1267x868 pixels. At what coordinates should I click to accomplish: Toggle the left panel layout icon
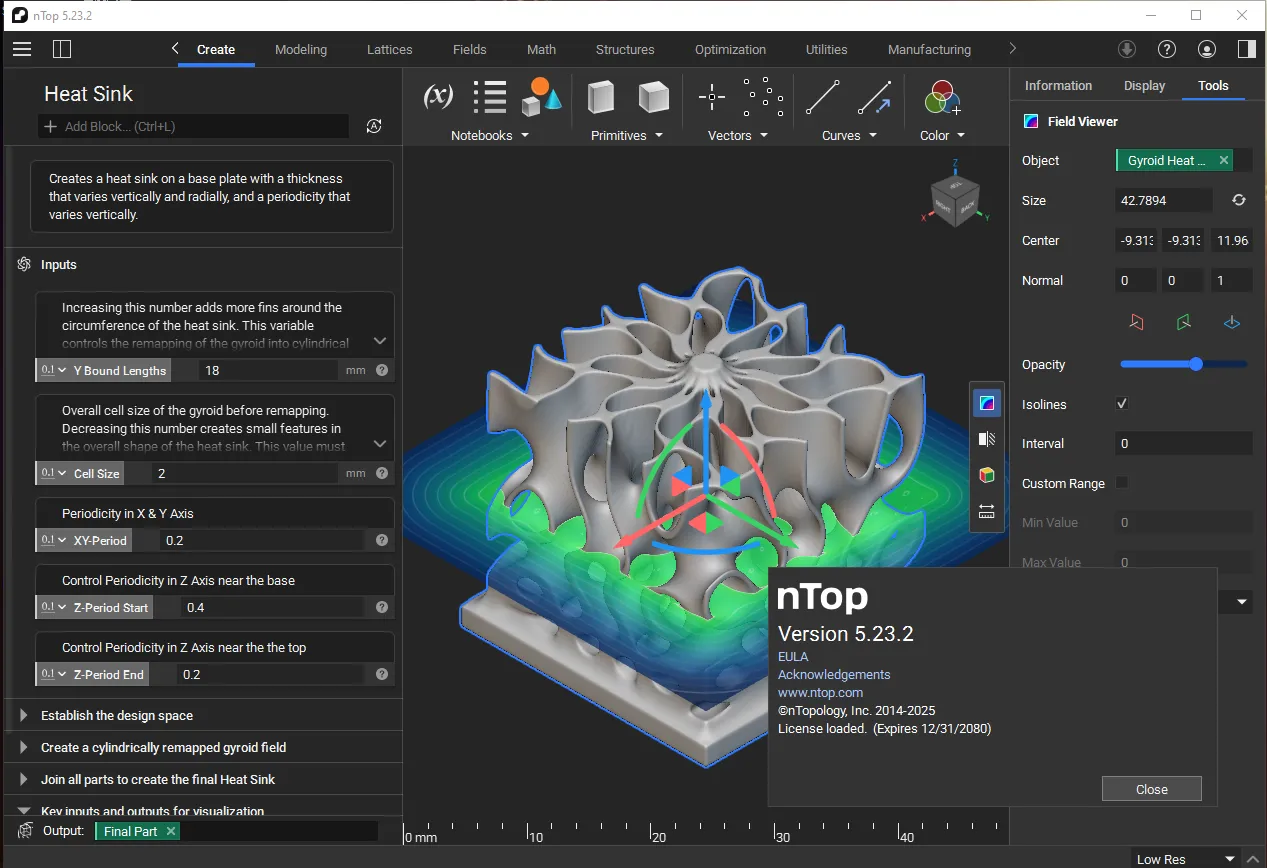tap(62, 49)
